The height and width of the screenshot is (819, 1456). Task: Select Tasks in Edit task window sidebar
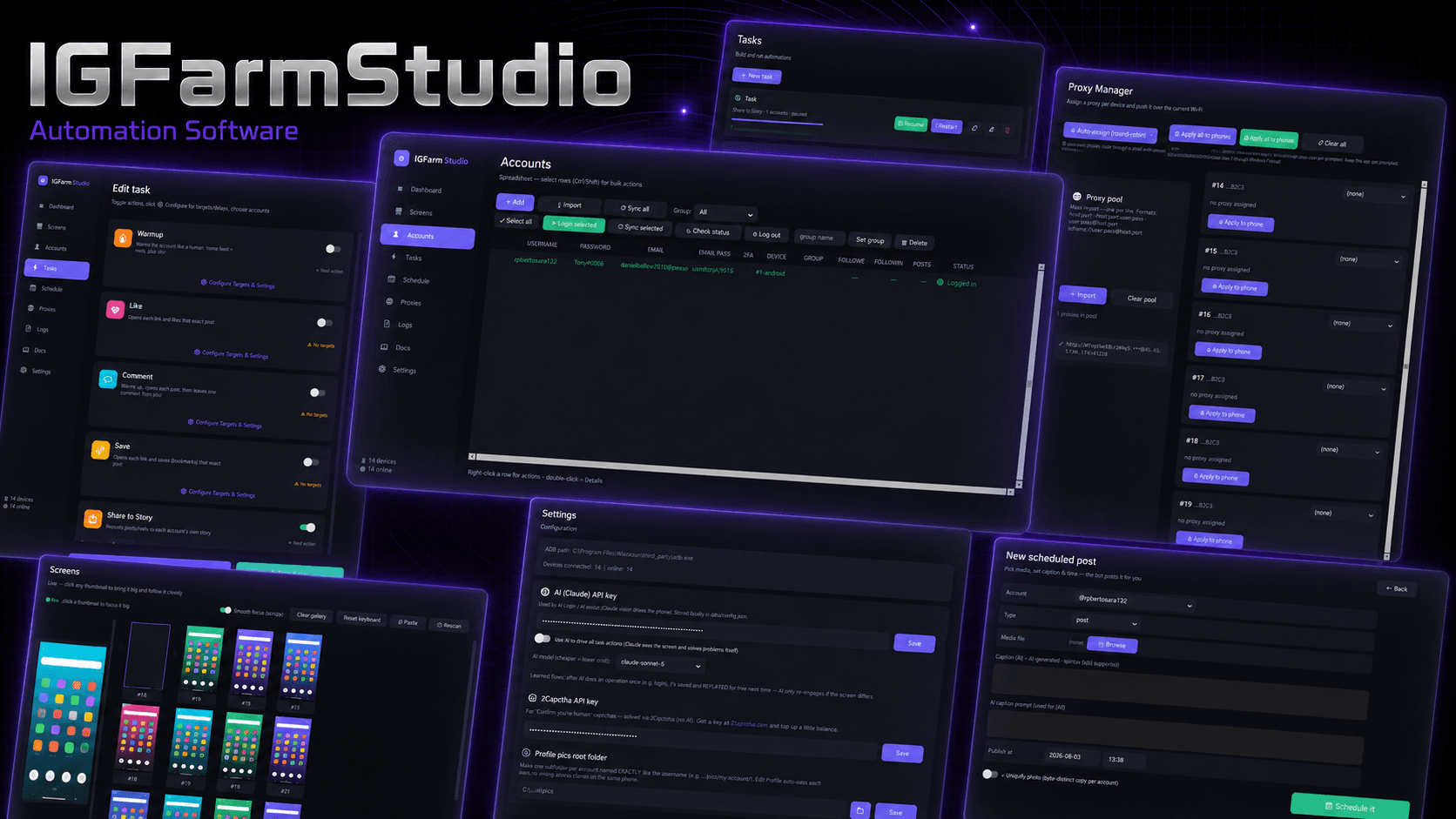point(57,269)
